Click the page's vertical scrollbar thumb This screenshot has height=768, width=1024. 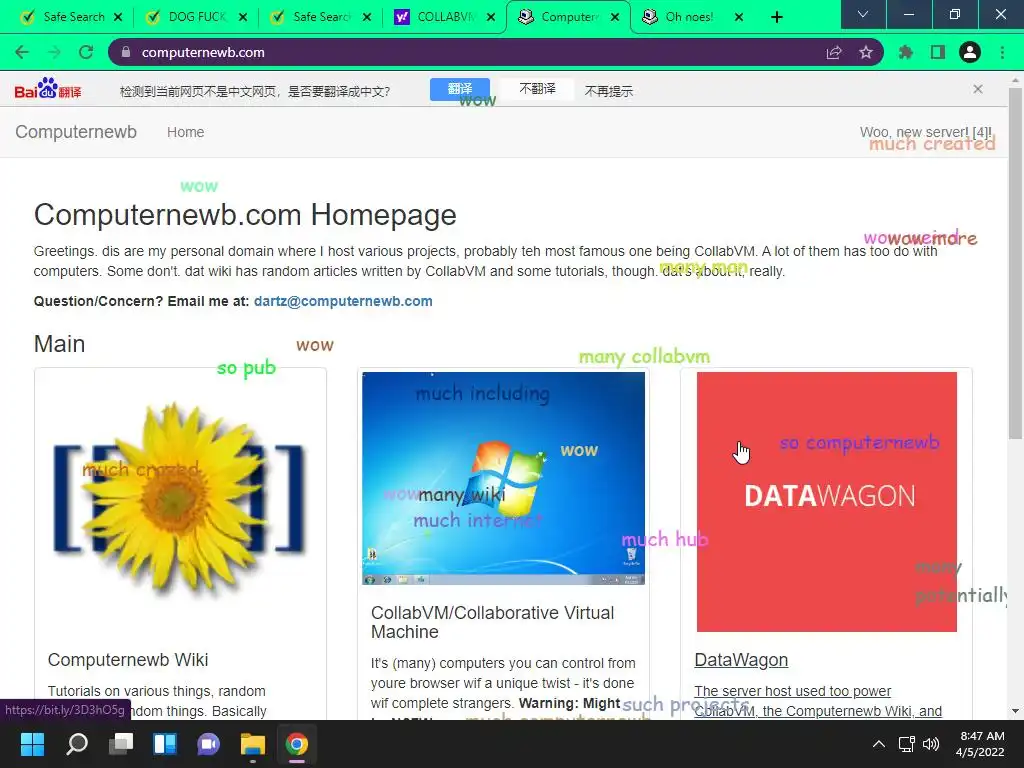1016,263
